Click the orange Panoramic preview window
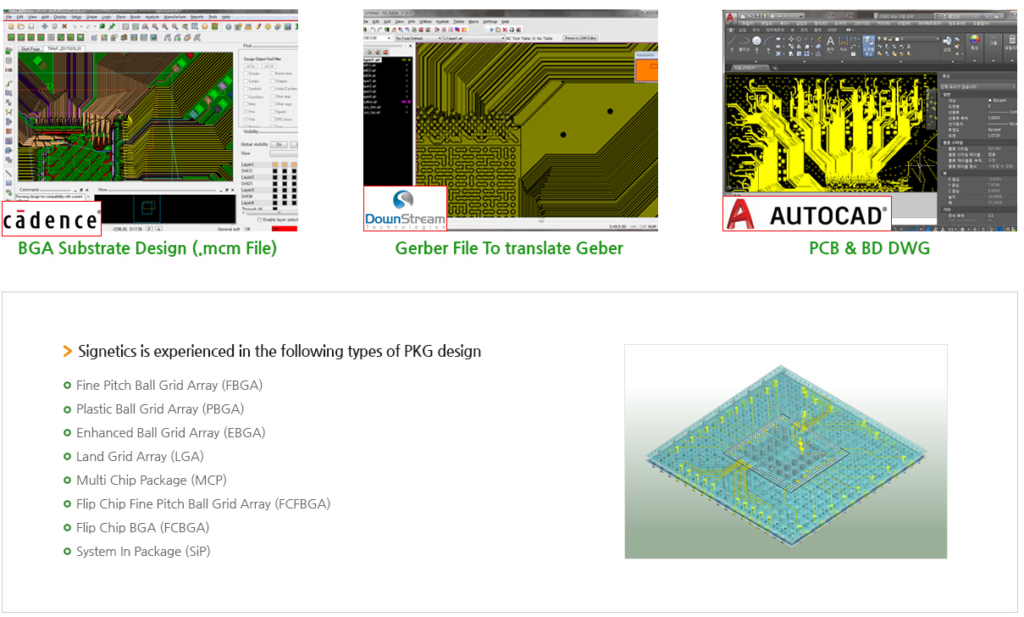The image size is (1024, 617). (x=647, y=69)
